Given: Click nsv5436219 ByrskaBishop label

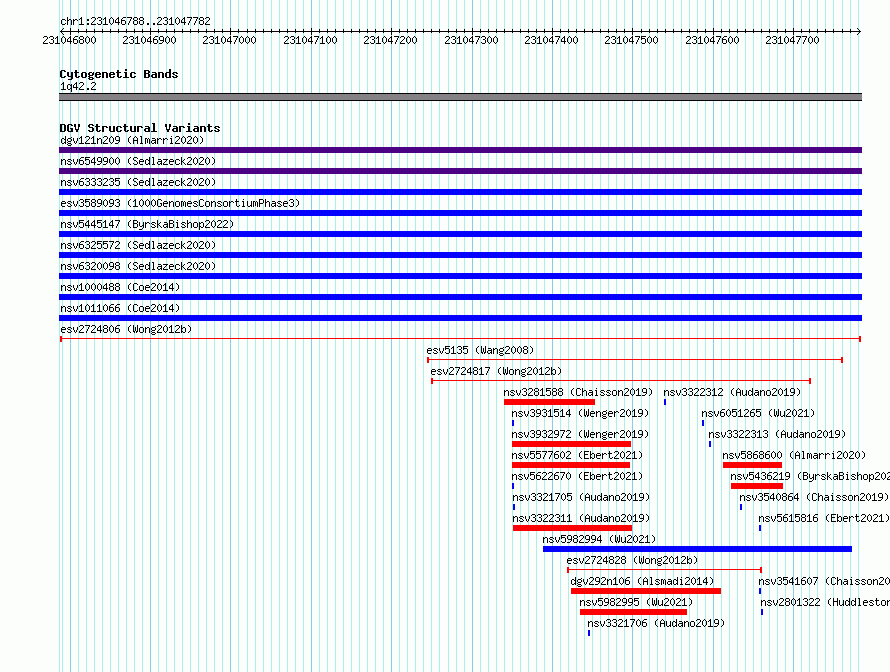Looking at the screenshot, I should click(x=810, y=476).
